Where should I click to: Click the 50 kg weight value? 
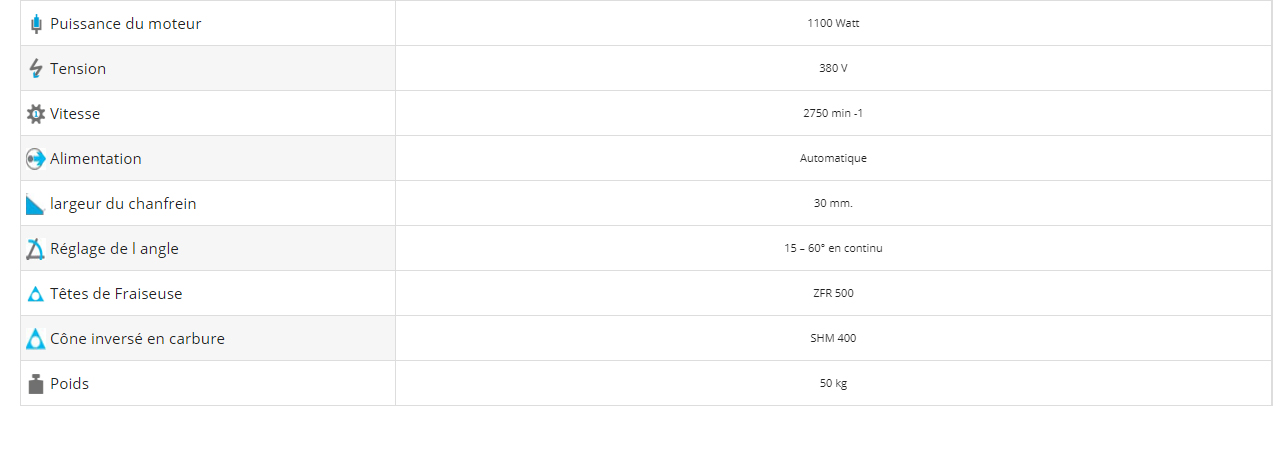(x=833, y=383)
